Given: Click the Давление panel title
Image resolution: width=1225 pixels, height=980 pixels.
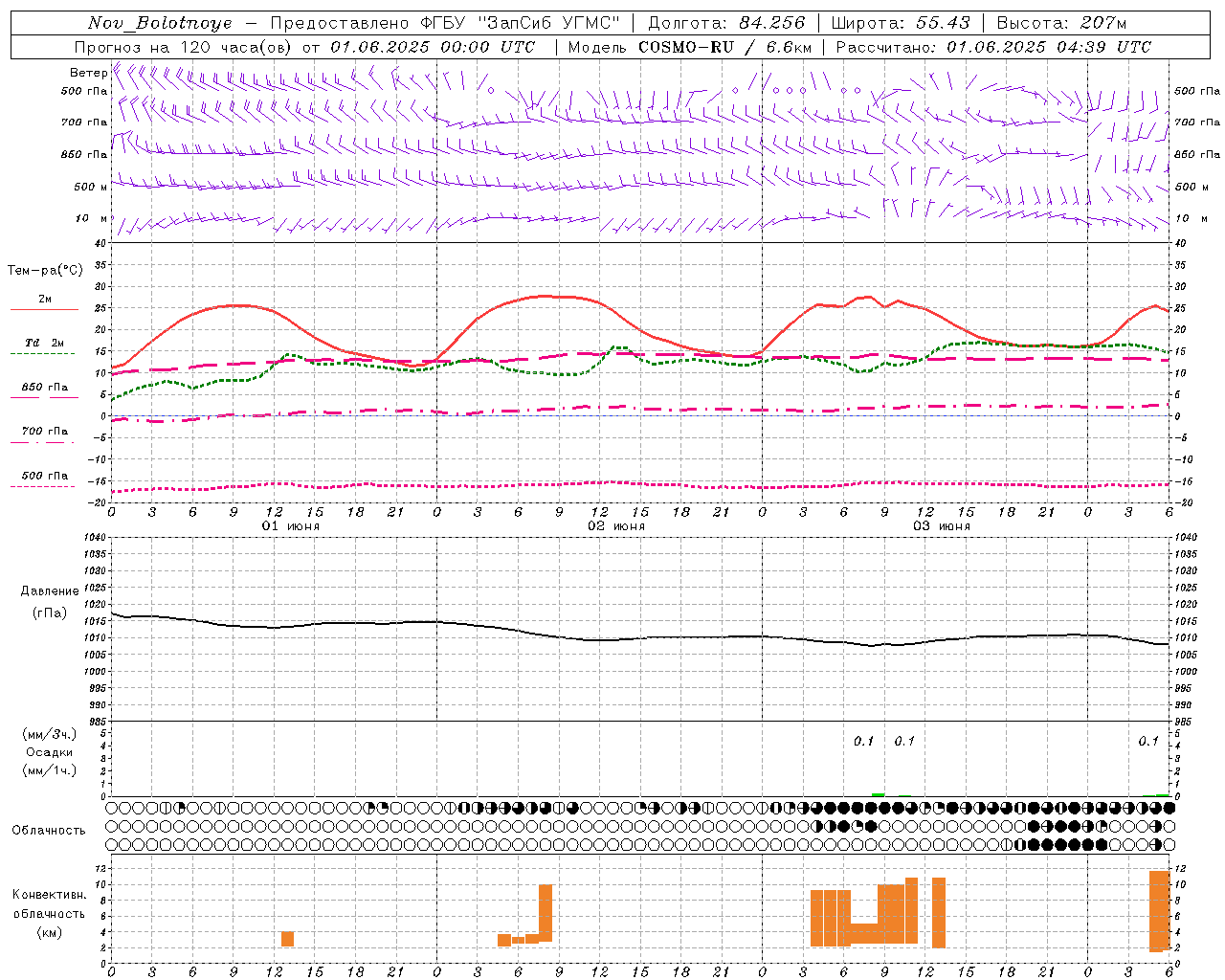Looking at the screenshot, I should (50, 590).
